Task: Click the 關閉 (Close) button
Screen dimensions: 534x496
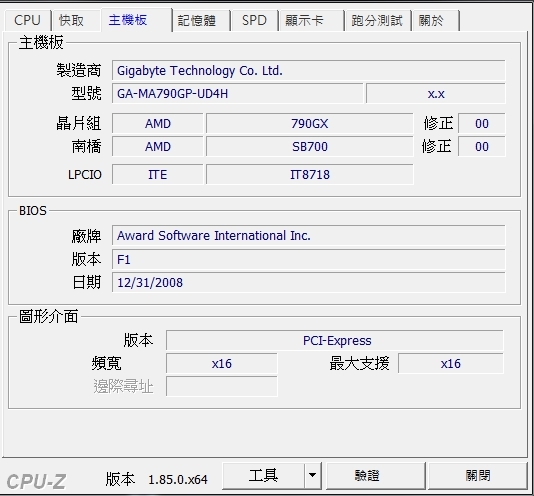Action: pos(478,476)
